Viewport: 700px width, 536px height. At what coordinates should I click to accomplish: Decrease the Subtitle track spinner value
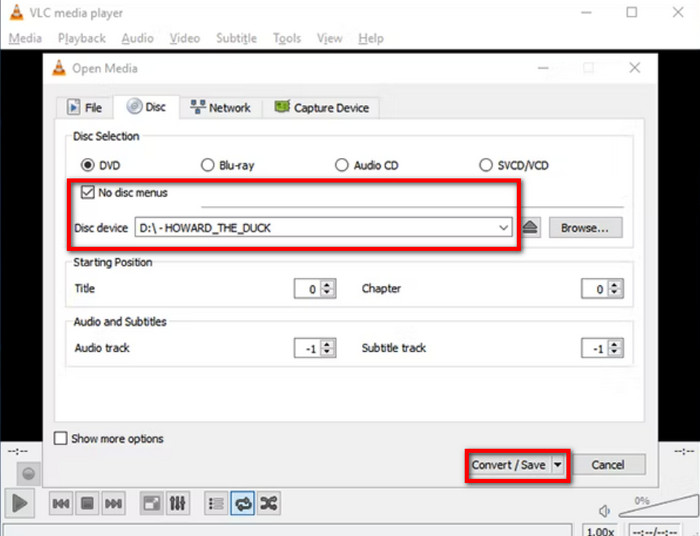point(615,352)
